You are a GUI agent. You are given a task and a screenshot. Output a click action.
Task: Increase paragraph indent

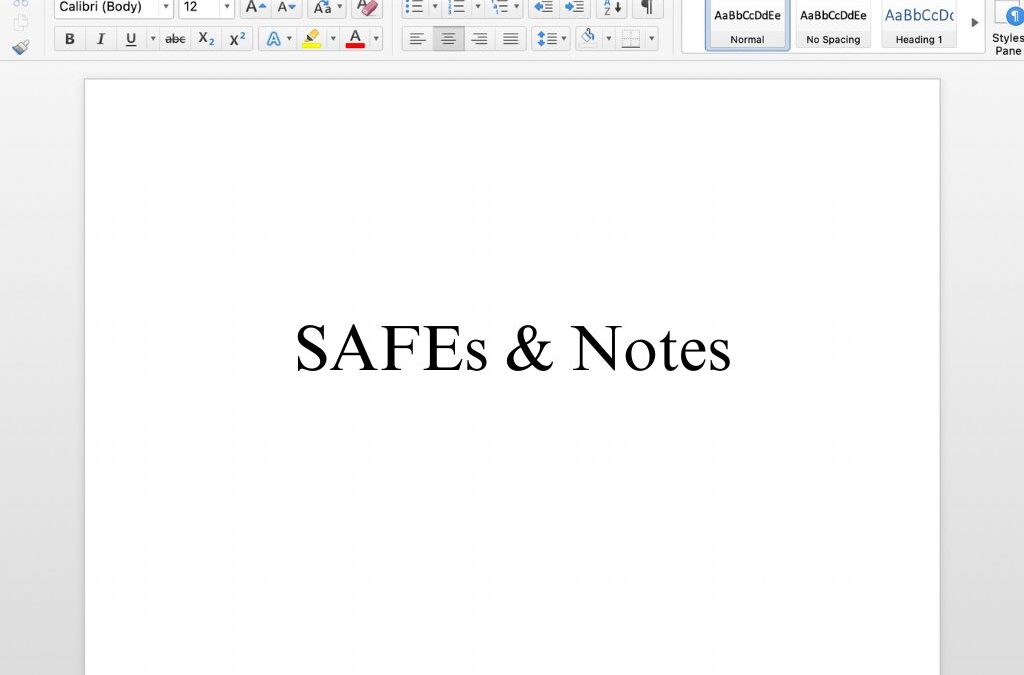click(575, 7)
